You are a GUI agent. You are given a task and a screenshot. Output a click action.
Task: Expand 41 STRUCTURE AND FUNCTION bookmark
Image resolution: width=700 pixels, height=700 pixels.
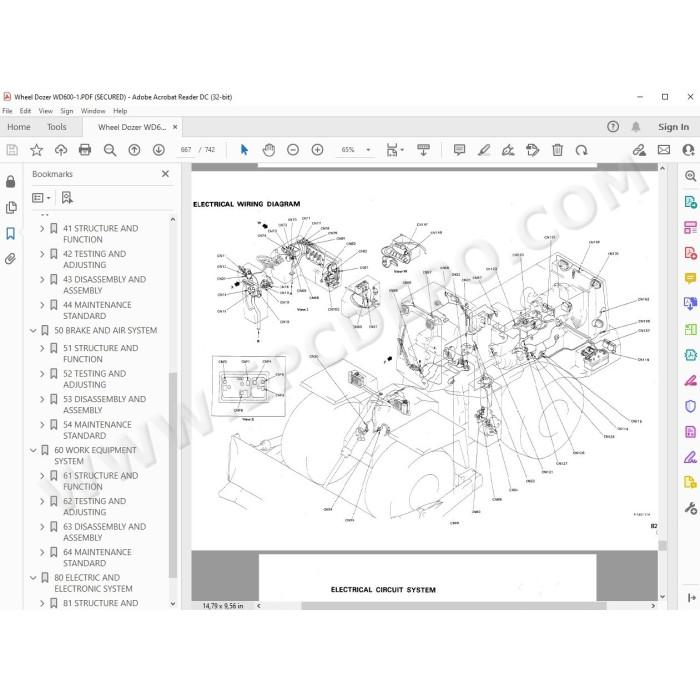click(42, 229)
